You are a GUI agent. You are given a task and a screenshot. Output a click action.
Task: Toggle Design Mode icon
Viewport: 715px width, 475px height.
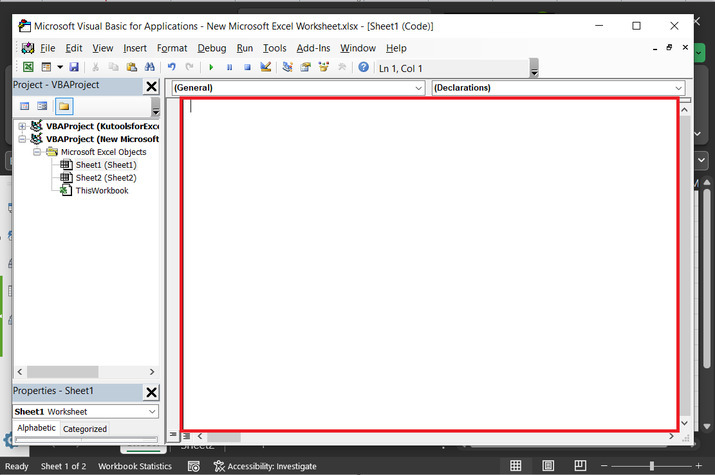265,67
